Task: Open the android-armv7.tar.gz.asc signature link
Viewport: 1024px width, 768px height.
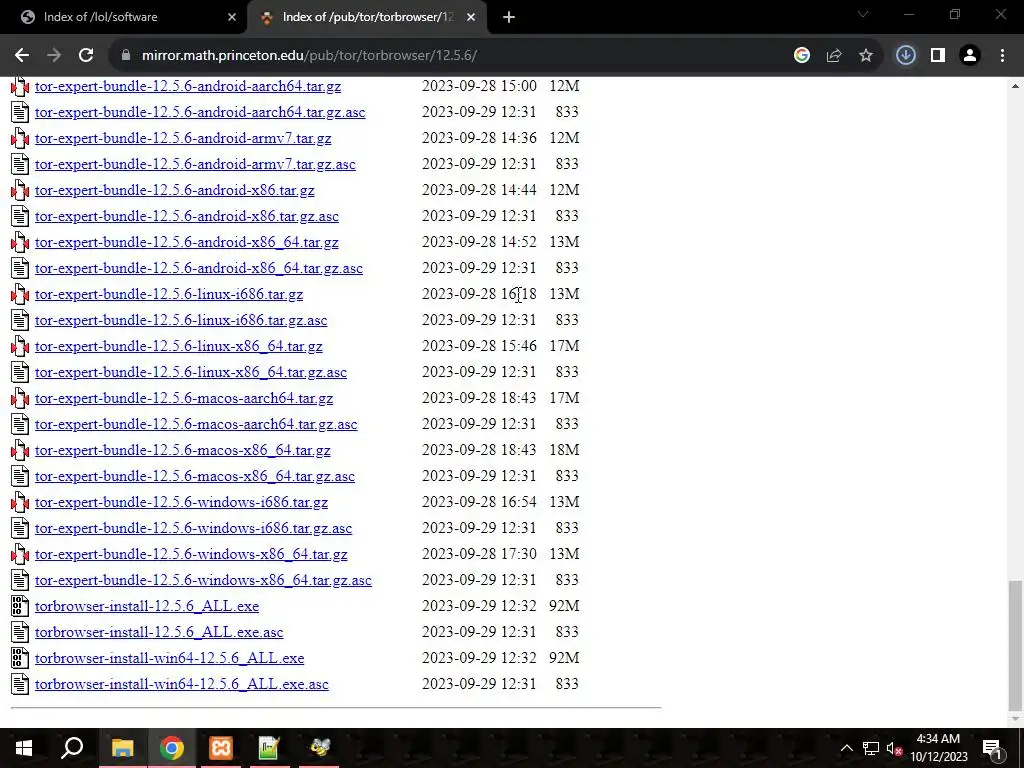Action: point(195,164)
